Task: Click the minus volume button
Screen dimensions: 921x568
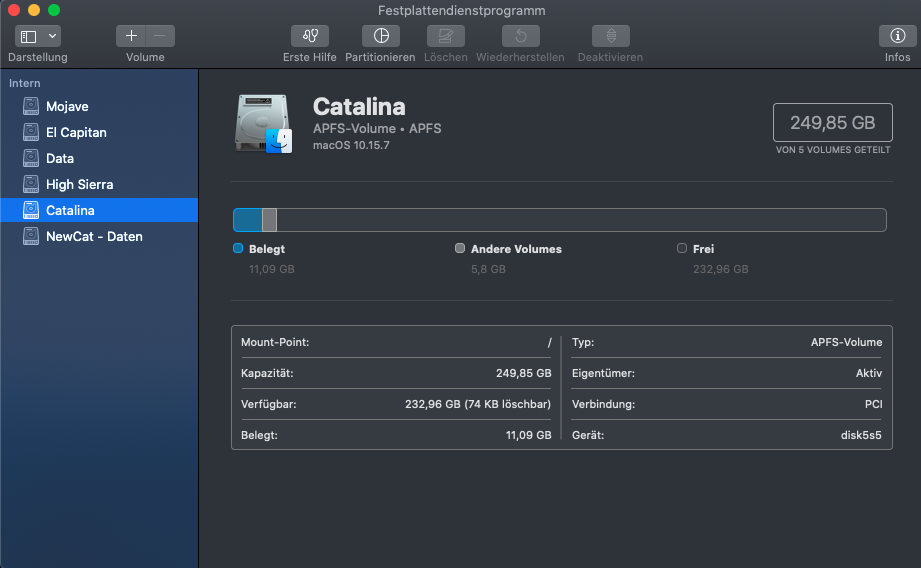Action: click(x=160, y=36)
